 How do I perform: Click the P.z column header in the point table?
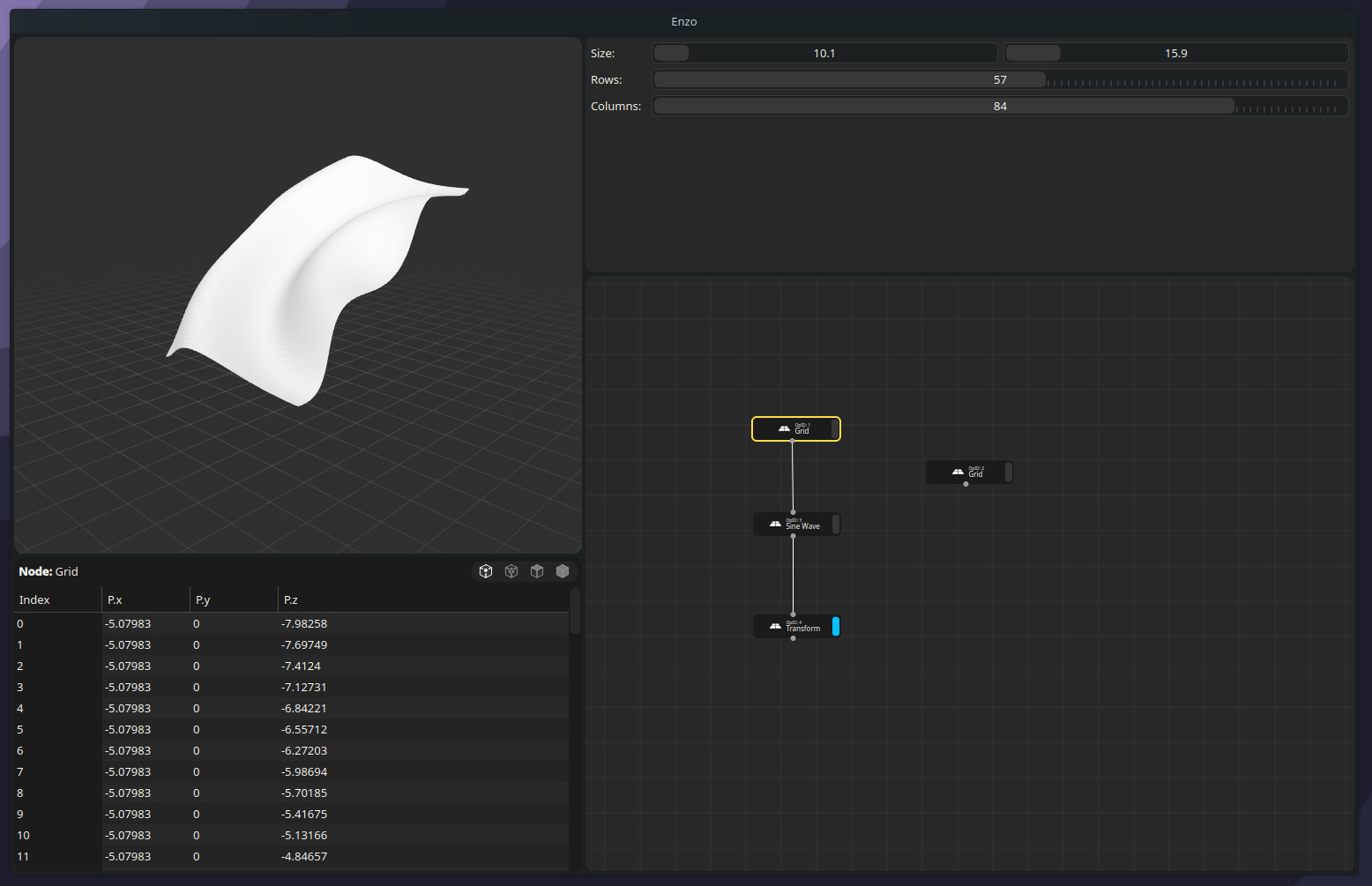[290, 599]
